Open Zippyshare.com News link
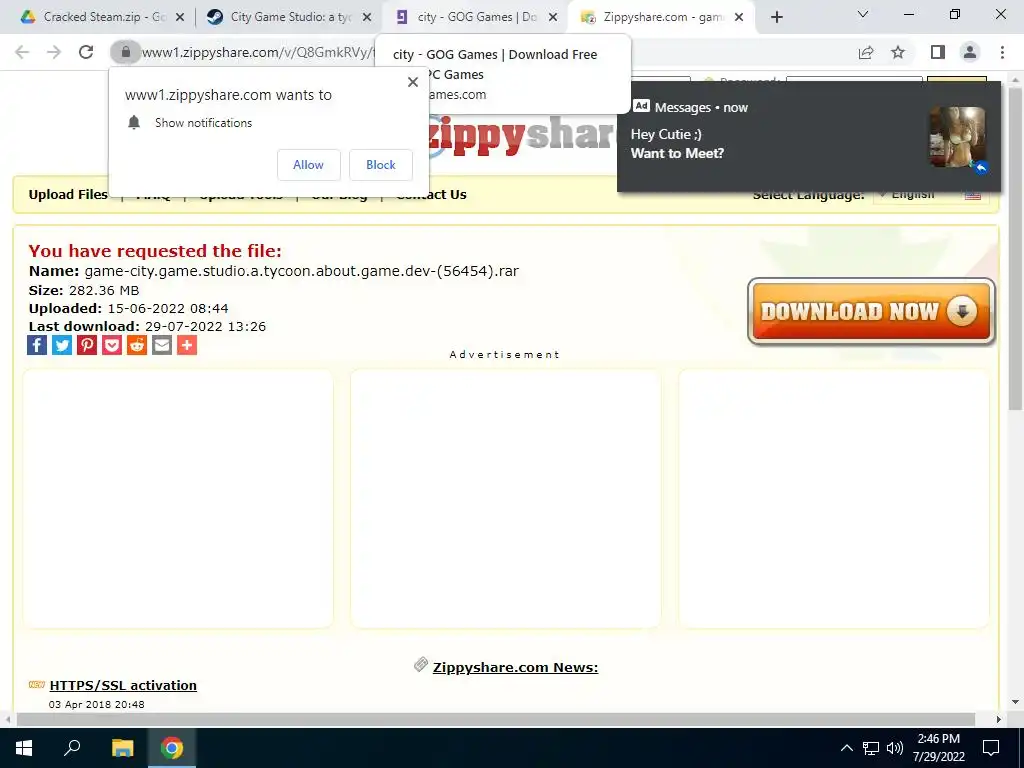This screenshot has width=1024, height=768. (515, 667)
